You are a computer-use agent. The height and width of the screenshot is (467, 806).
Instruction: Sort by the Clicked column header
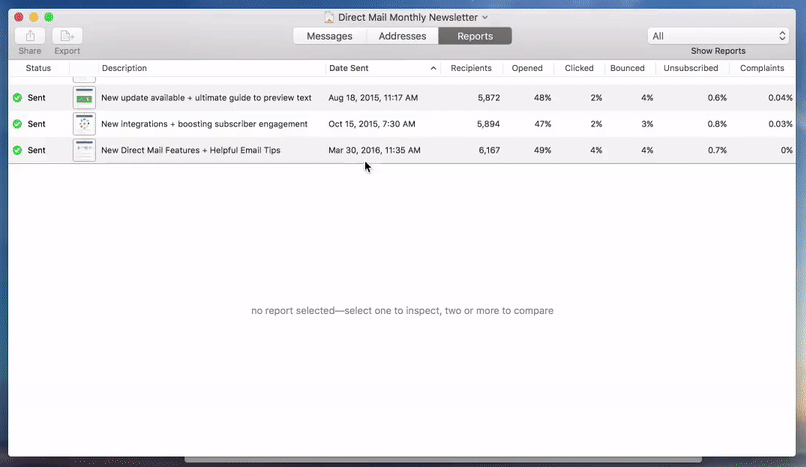[x=579, y=68]
